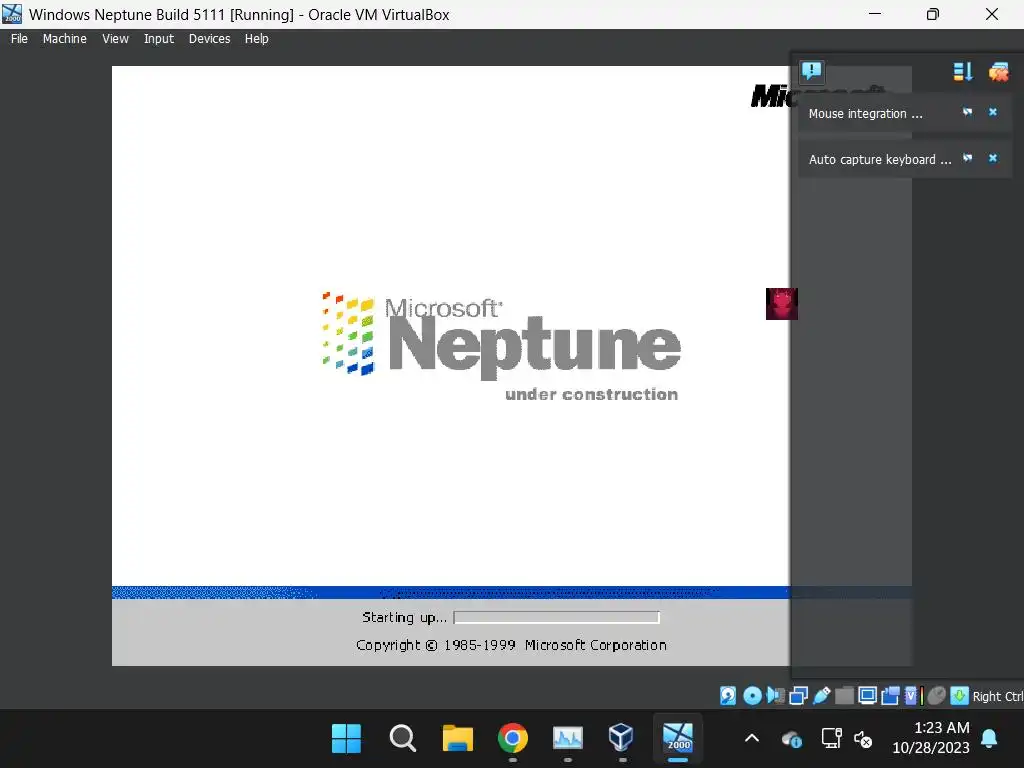Screen dimensions: 1024x768
Task: Open the Help menu
Action: coord(257,39)
